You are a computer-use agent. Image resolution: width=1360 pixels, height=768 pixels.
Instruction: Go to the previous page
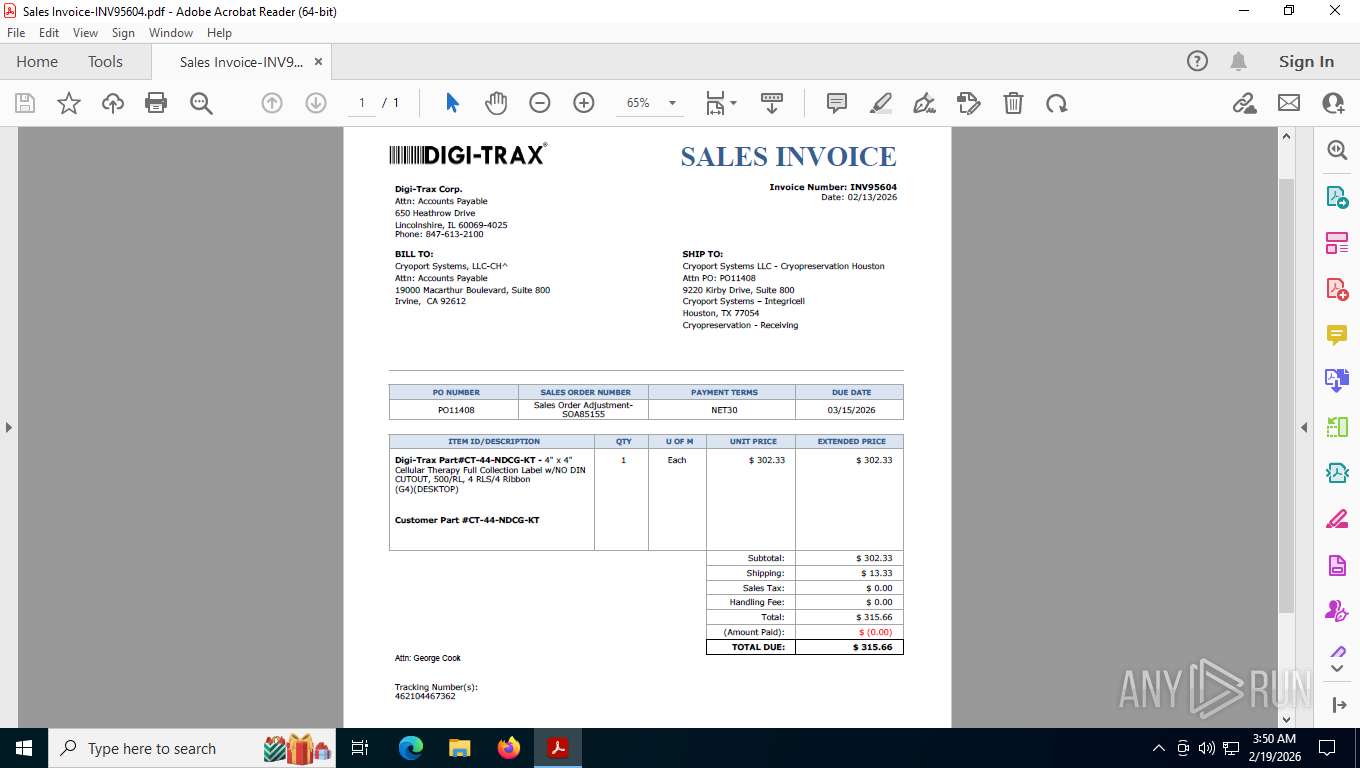(272, 103)
